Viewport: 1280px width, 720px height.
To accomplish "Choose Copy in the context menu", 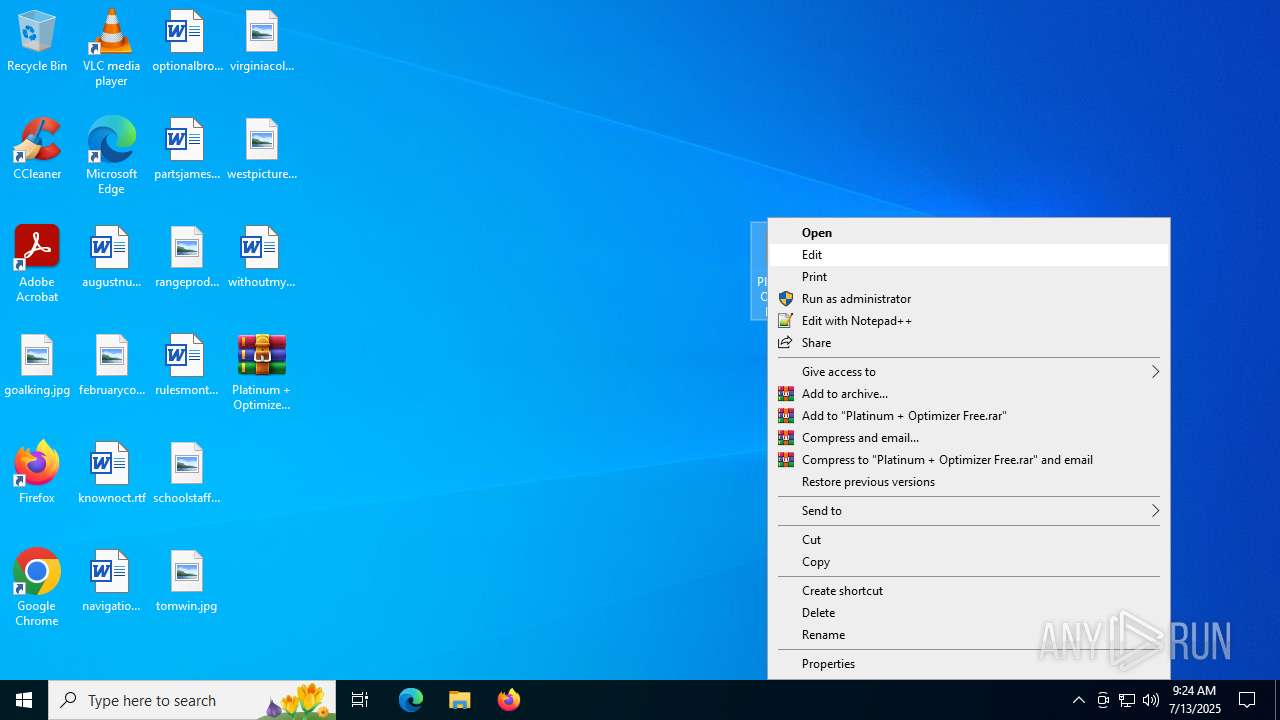I will tap(969, 562).
